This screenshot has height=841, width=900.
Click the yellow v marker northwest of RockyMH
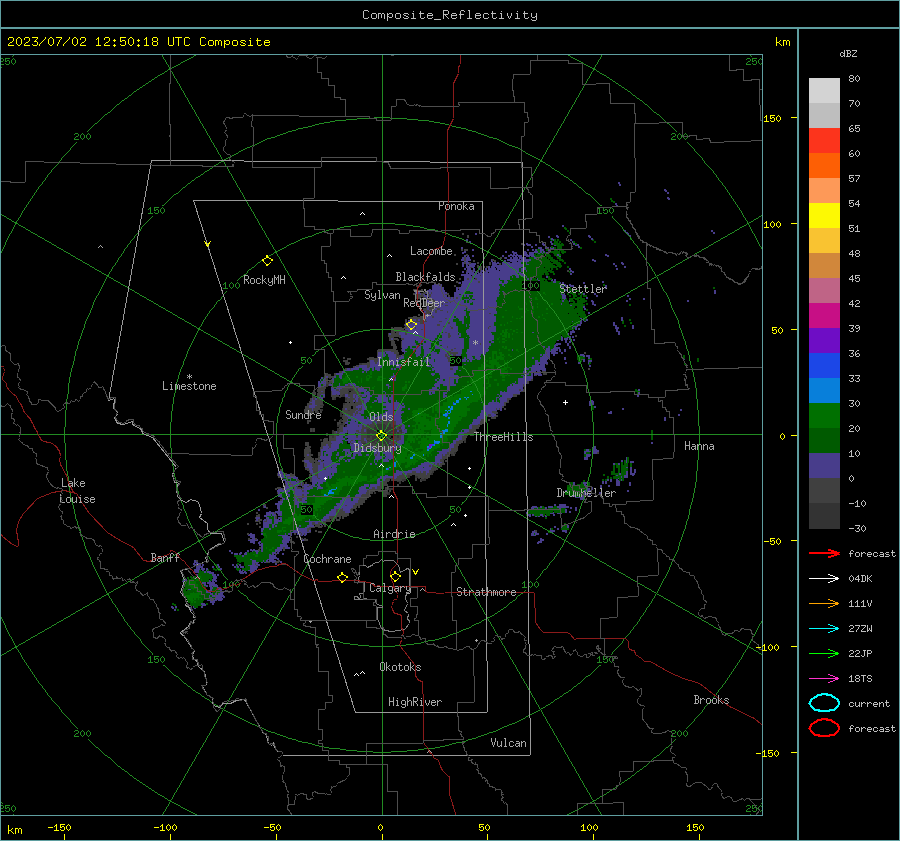click(207, 244)
